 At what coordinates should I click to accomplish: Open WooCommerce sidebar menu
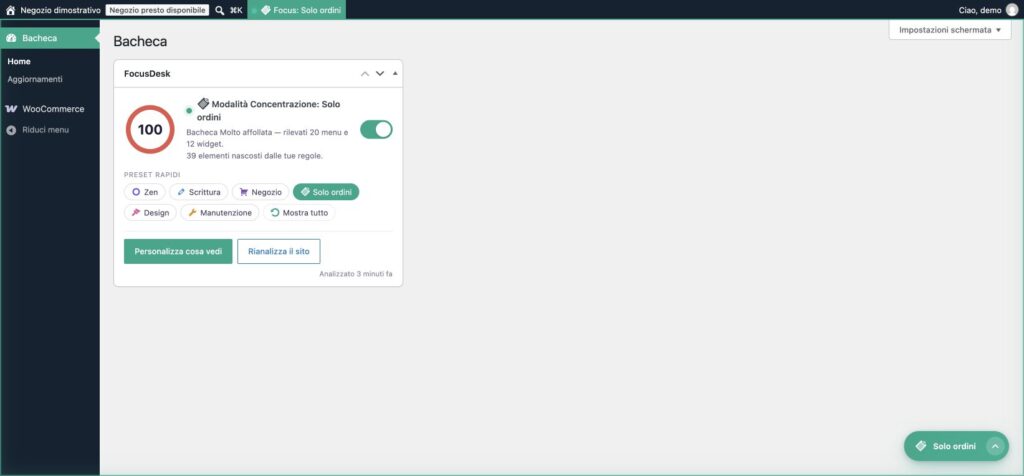(50, 109)
